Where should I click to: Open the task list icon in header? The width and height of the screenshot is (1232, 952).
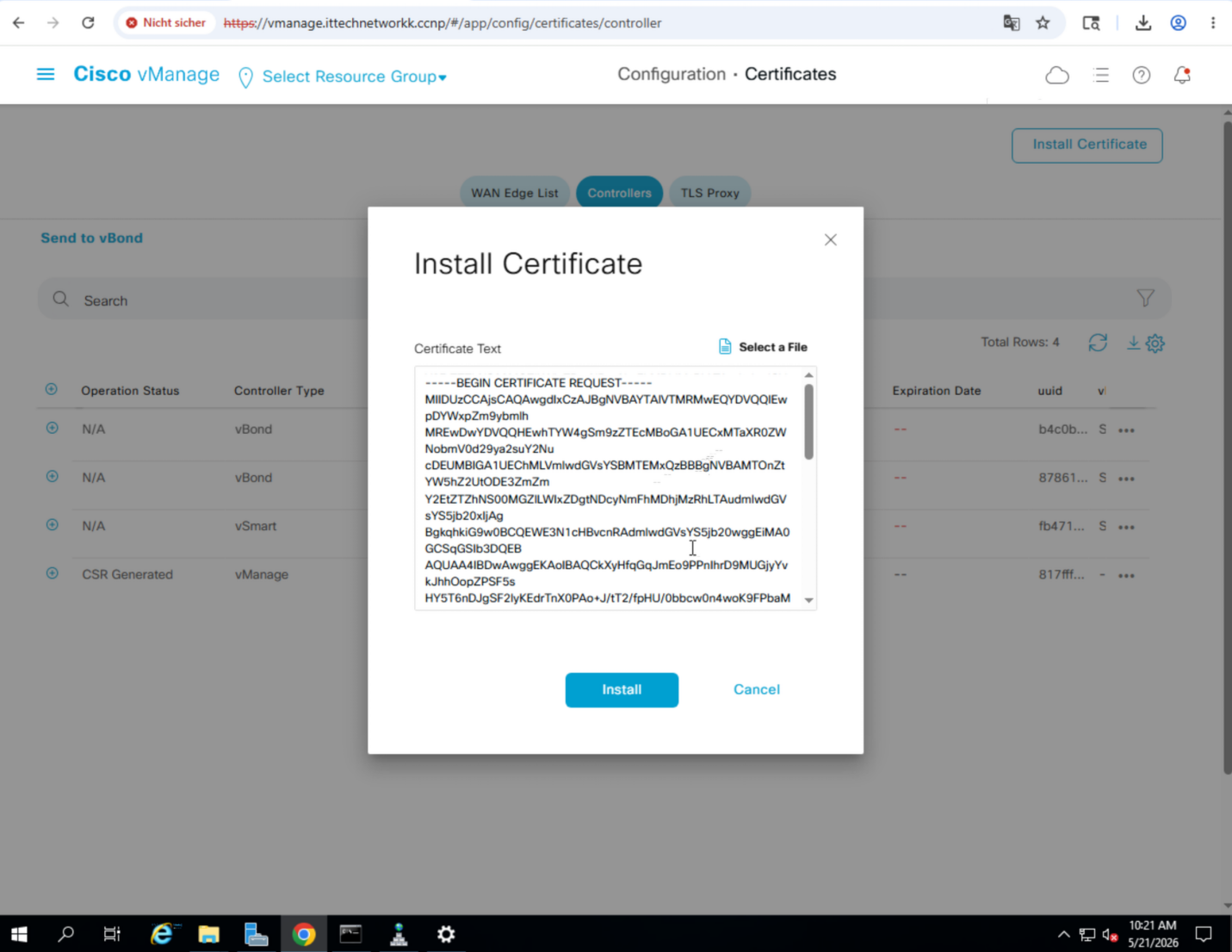point(1101,76)
